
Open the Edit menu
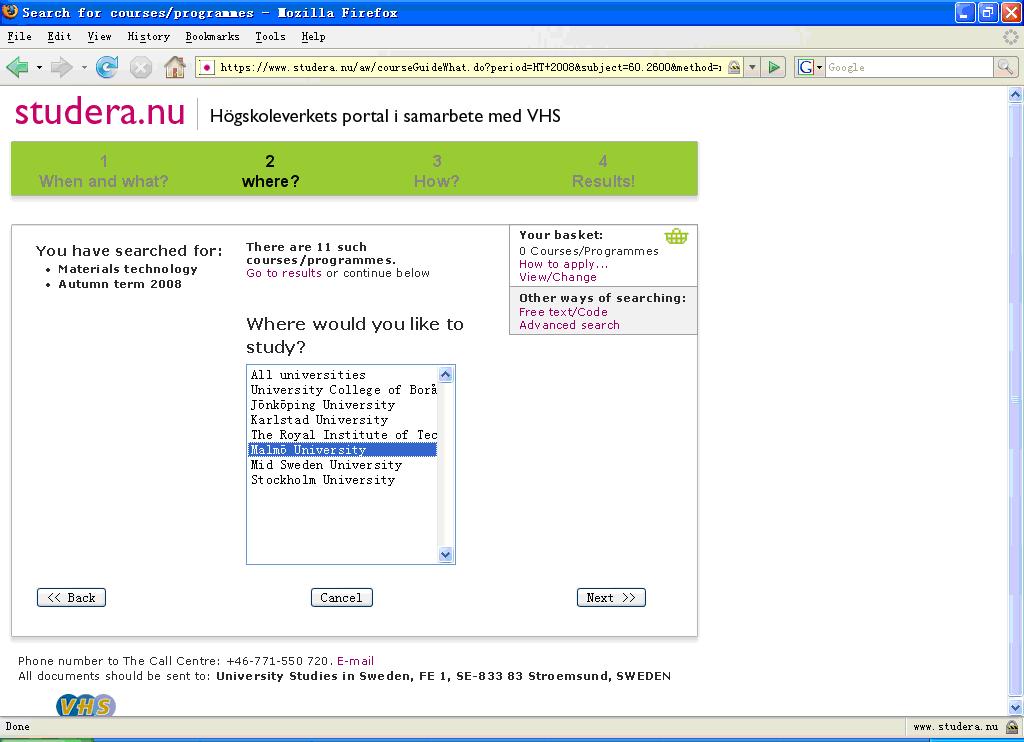tap(59, 37)
